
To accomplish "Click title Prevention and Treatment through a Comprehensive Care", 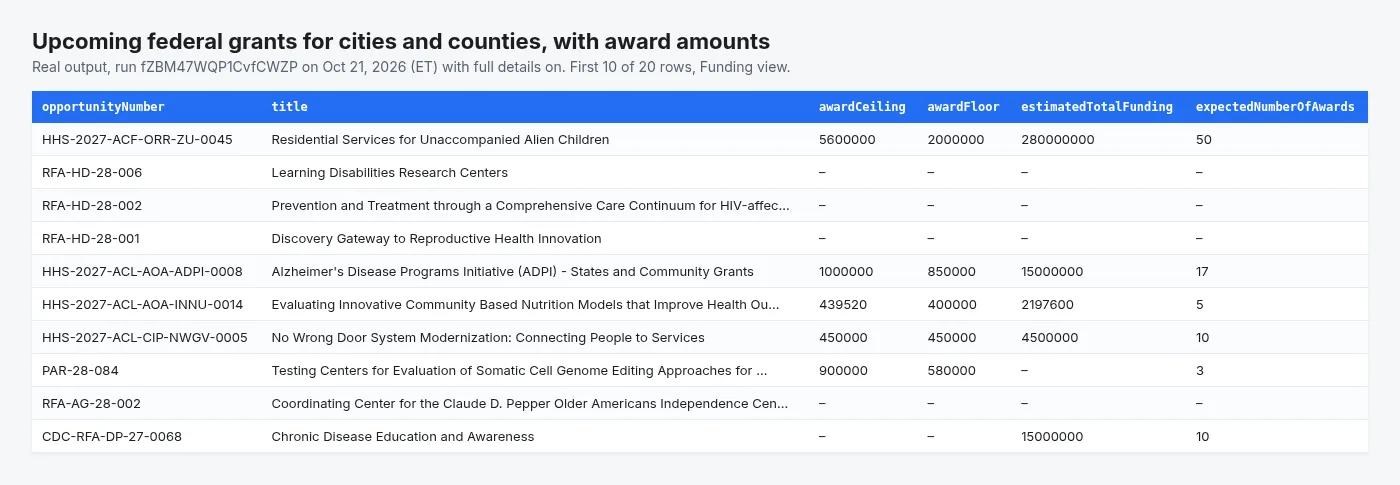I will pyautogui.click(x=531, y=206).
